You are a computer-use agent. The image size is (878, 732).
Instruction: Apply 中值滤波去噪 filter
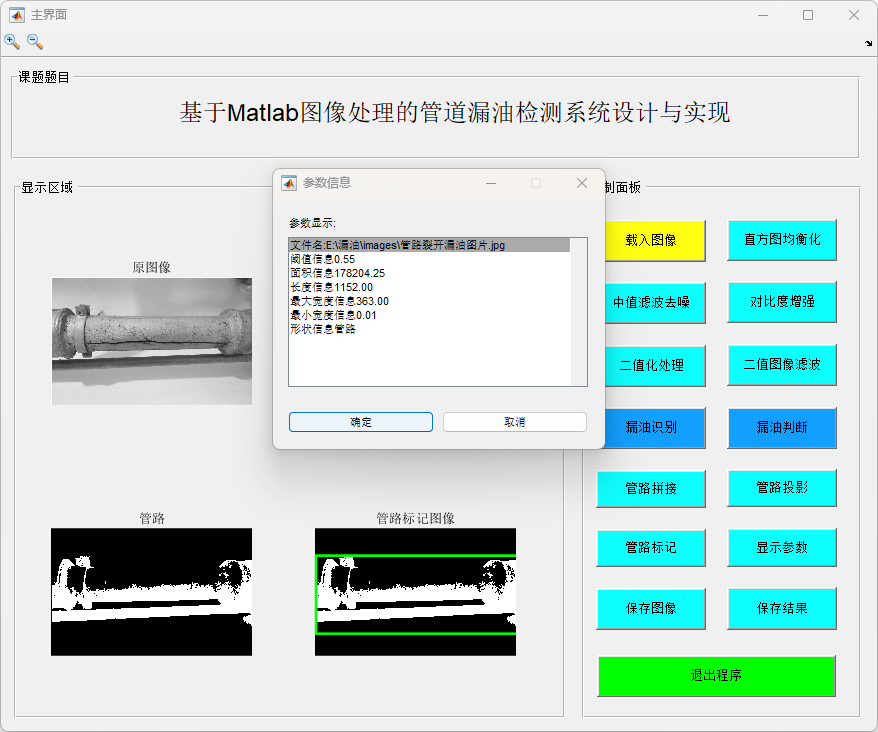click(651, 302)
